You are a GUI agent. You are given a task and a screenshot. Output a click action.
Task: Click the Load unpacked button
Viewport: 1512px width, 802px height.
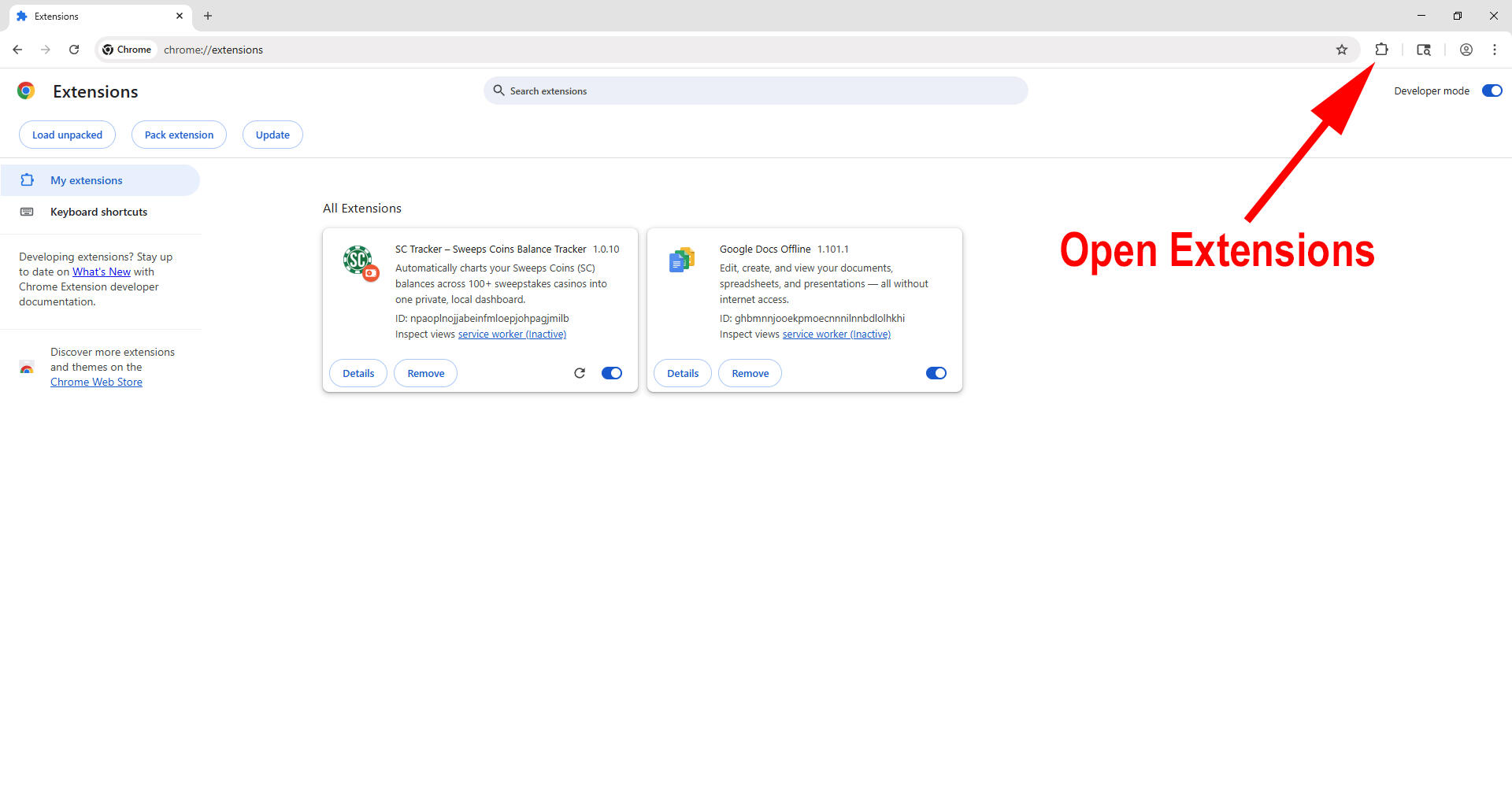pos(67,135)
